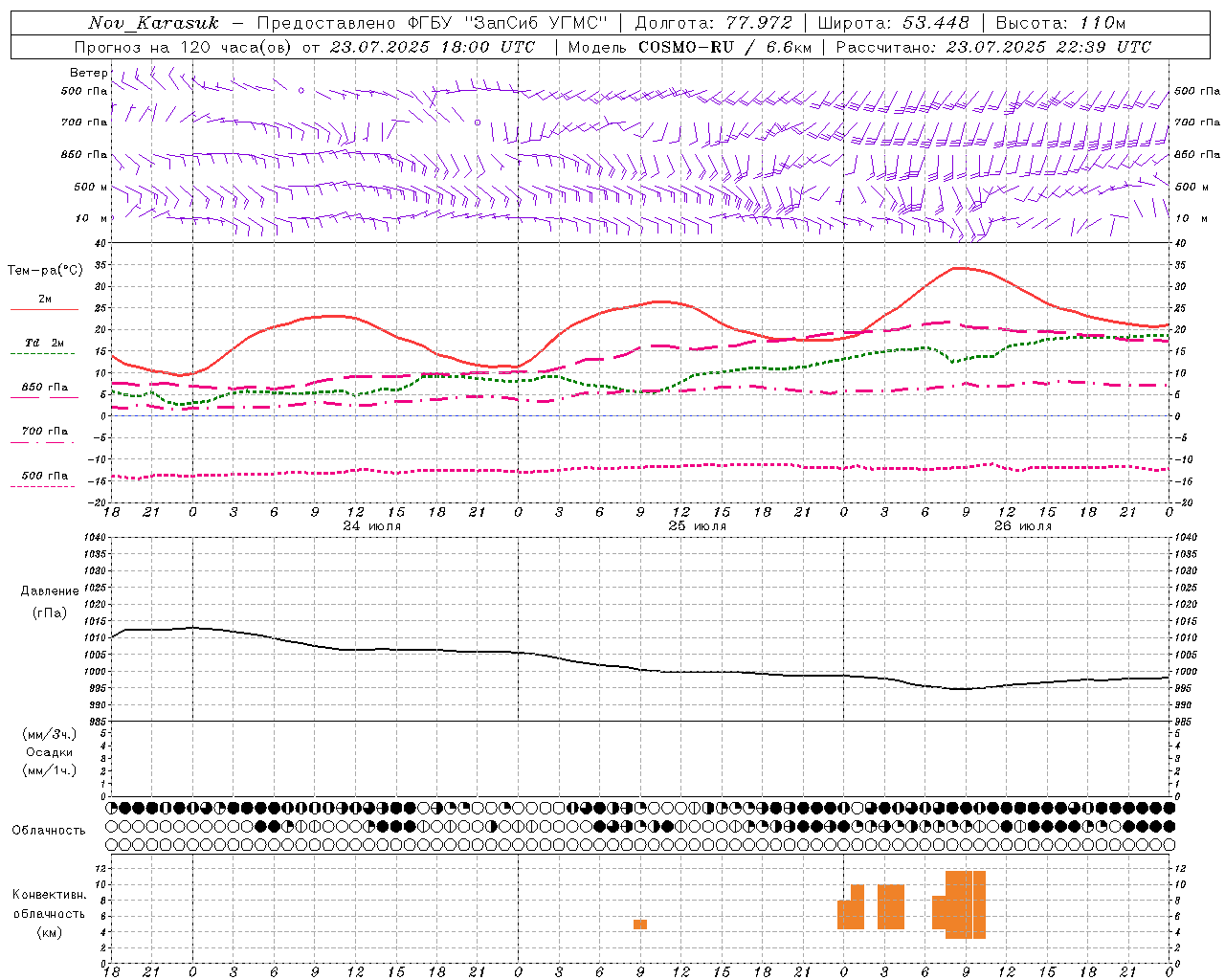Click the (мм/3ч.) precipitation unit label
The image size is (1225, 980).
coord(49,734)
